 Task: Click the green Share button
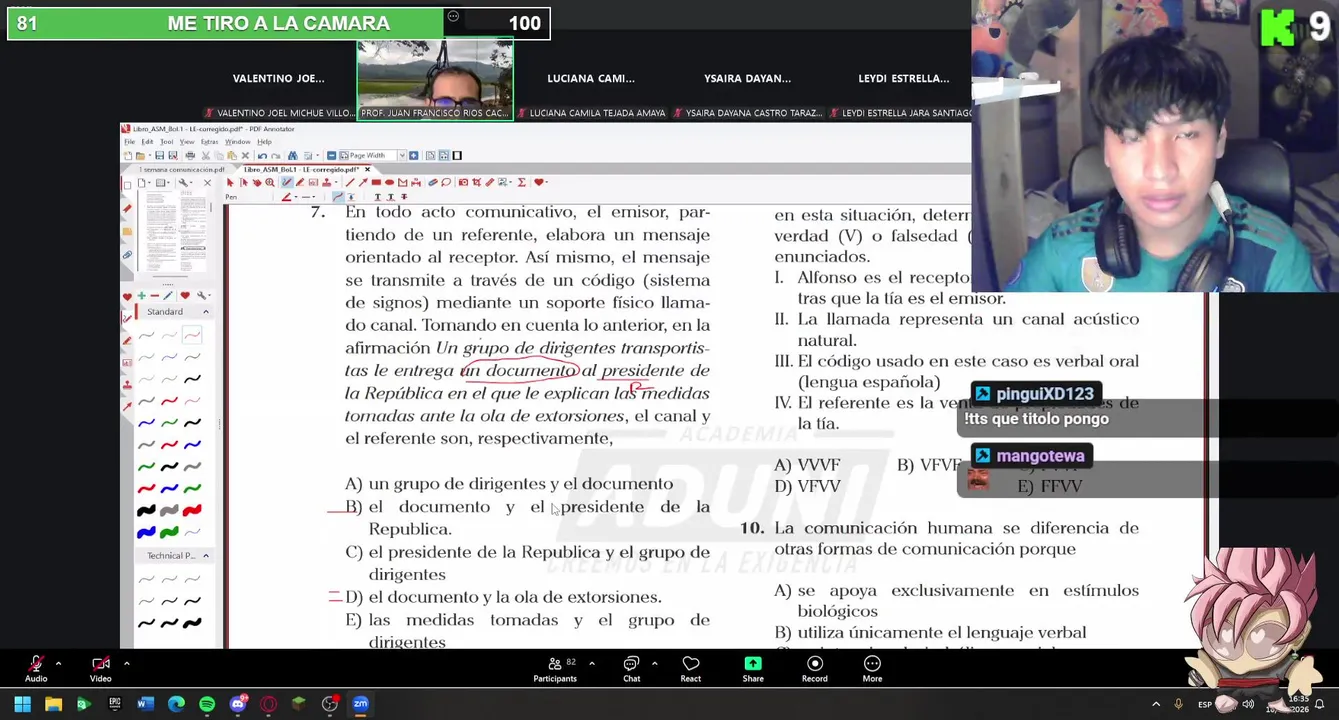[x=753, y=669]
